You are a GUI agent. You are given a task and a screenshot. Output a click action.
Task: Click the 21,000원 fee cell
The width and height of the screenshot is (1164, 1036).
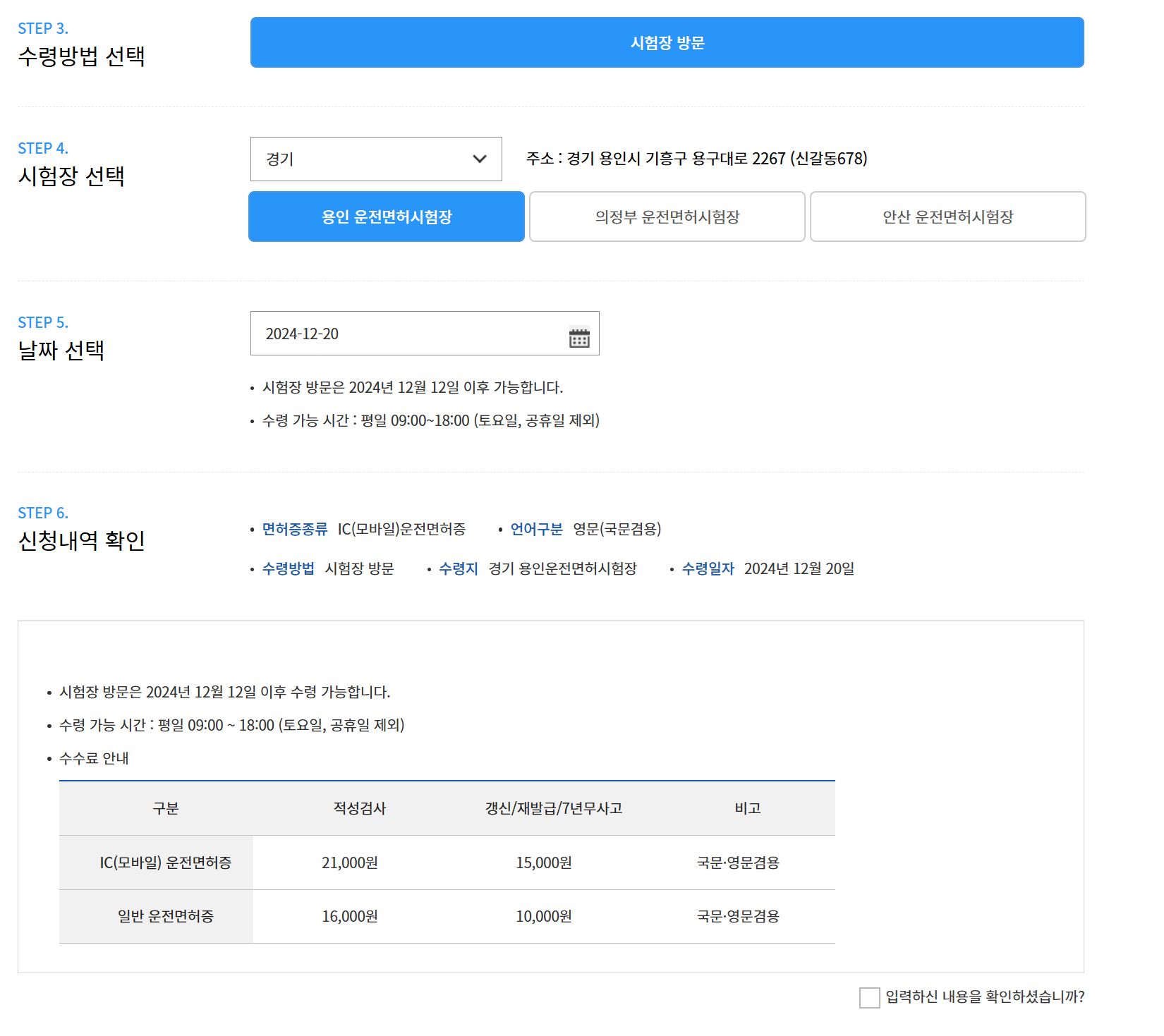[x=350, y=863]
